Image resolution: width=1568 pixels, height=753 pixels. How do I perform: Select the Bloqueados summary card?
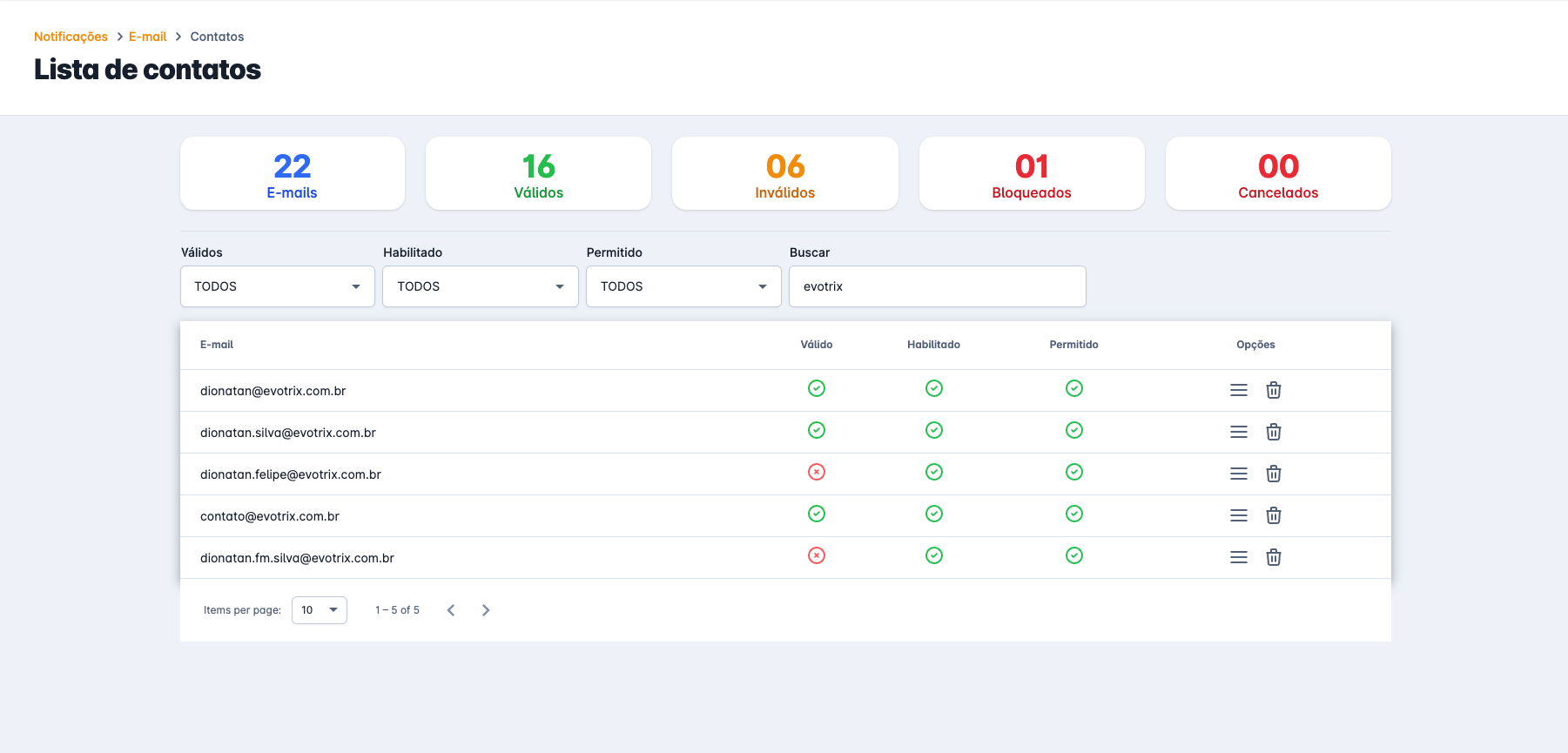tap(1031, 173)
